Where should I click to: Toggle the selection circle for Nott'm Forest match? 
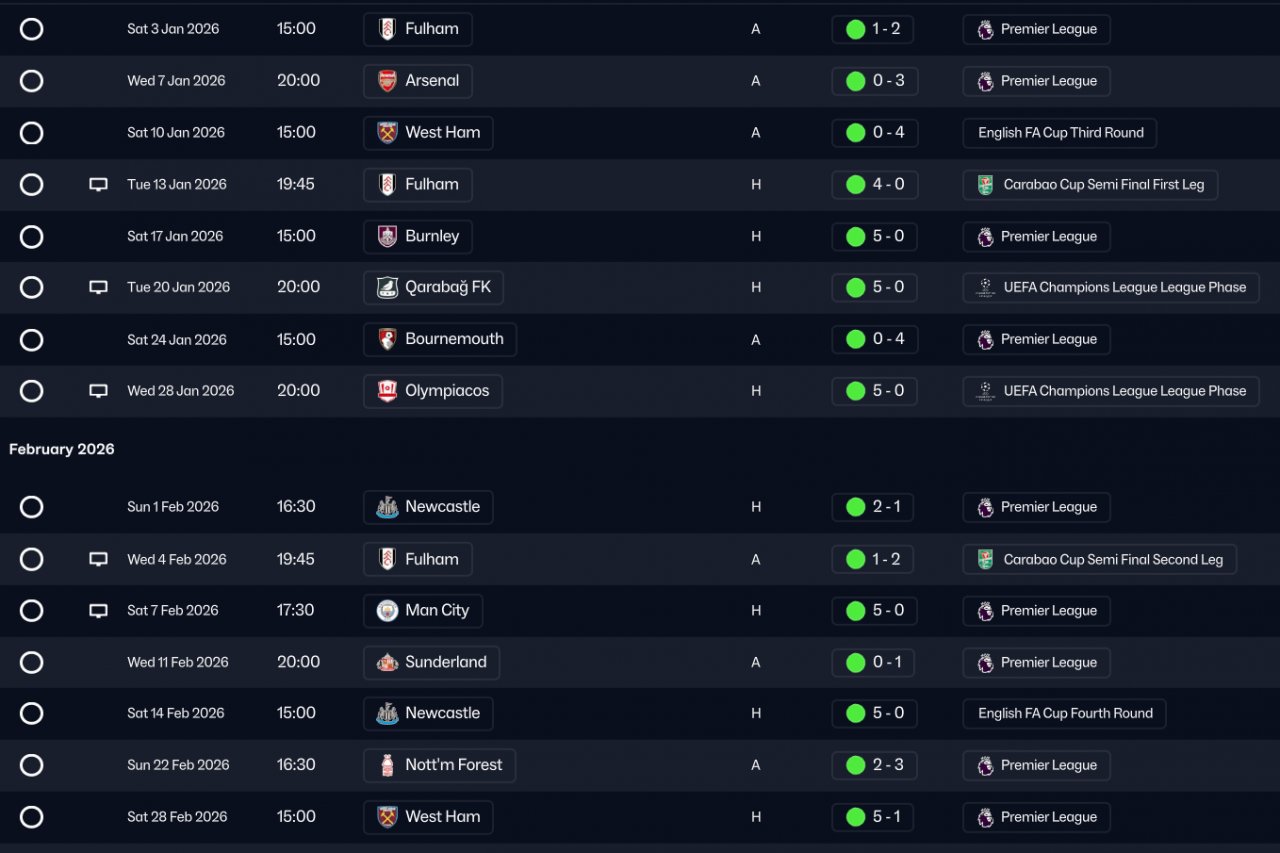point(32,766)
